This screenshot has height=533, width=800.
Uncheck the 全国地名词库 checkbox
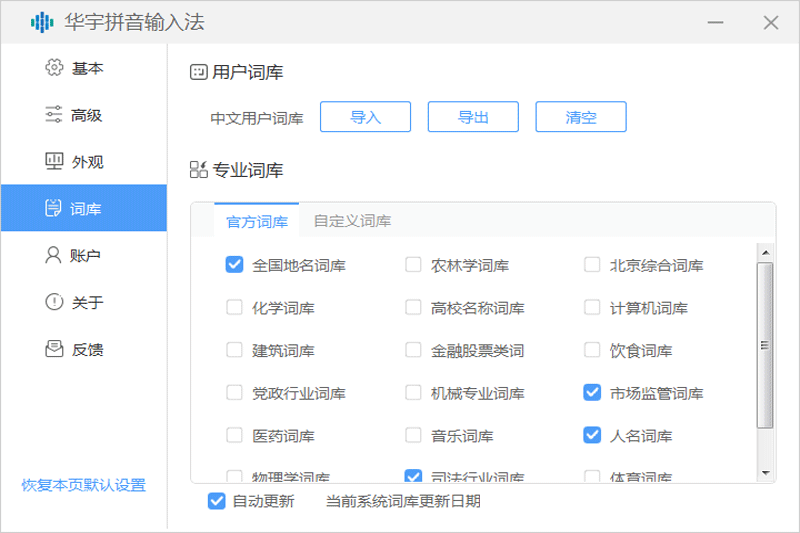coord(235,265)
